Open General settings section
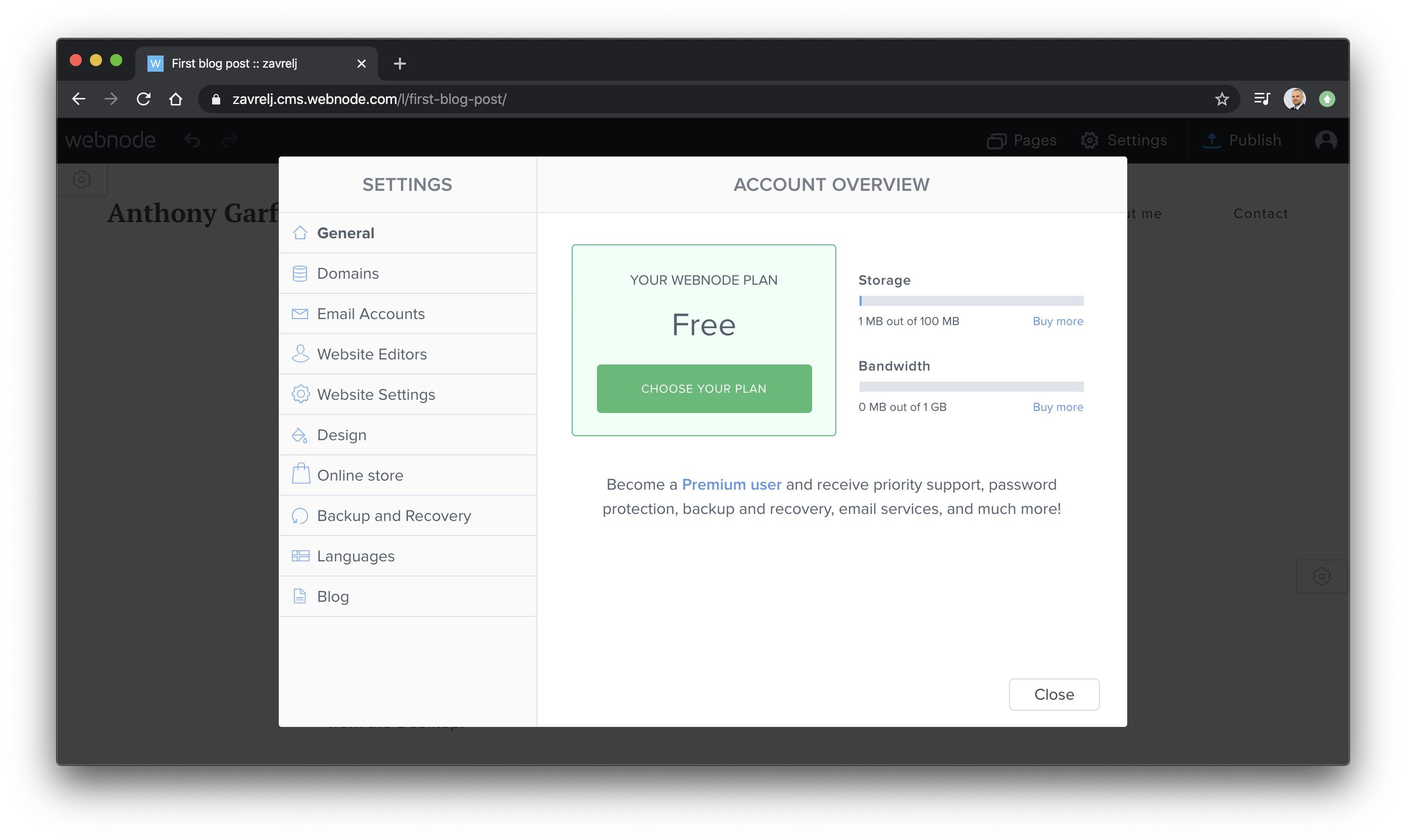 tap(407, 232)
